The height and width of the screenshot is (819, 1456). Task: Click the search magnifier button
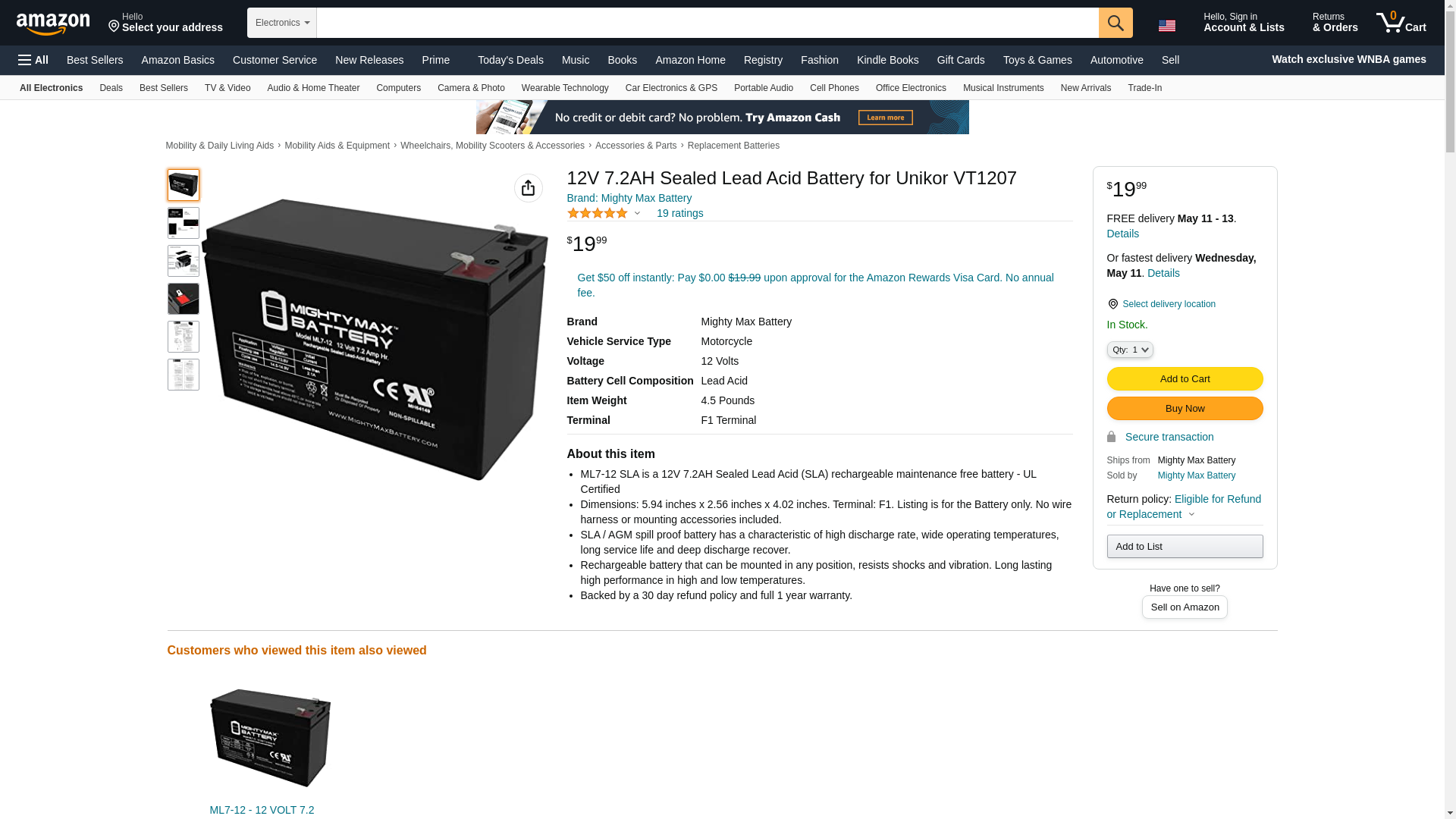coord(1116,23)
